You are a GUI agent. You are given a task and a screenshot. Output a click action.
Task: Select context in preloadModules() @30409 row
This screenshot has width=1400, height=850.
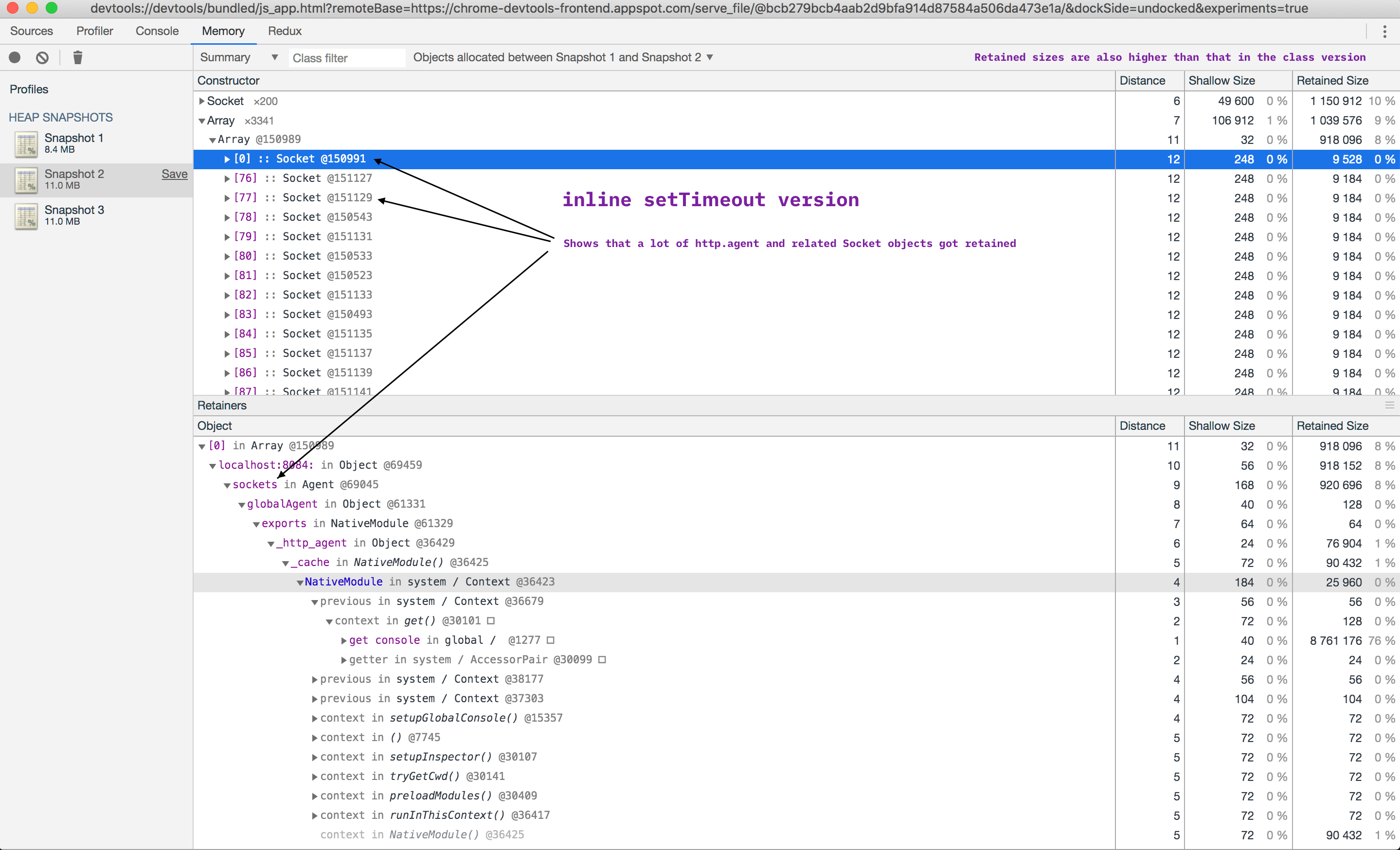coord(796,796)
